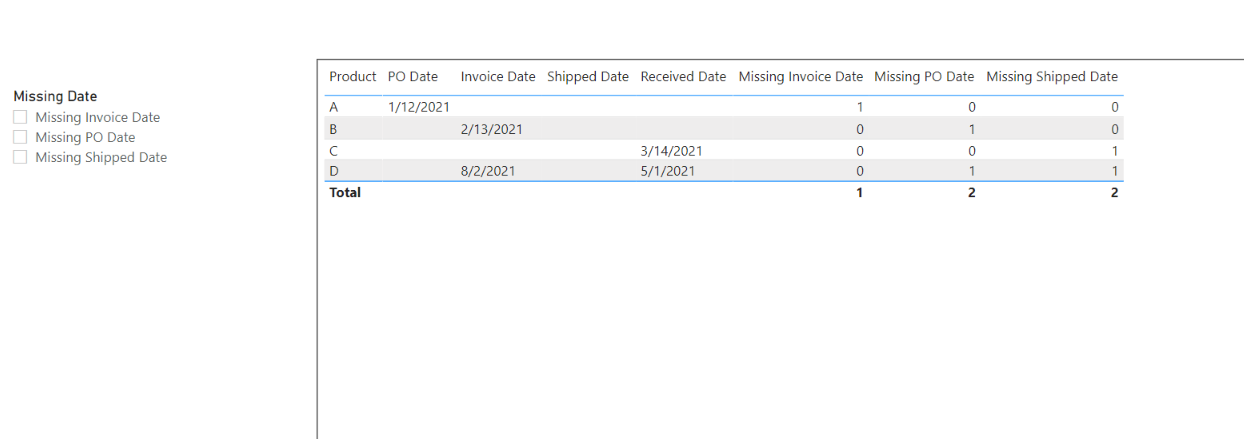Sort by Missing Invoice Date column header

point(801,76)
